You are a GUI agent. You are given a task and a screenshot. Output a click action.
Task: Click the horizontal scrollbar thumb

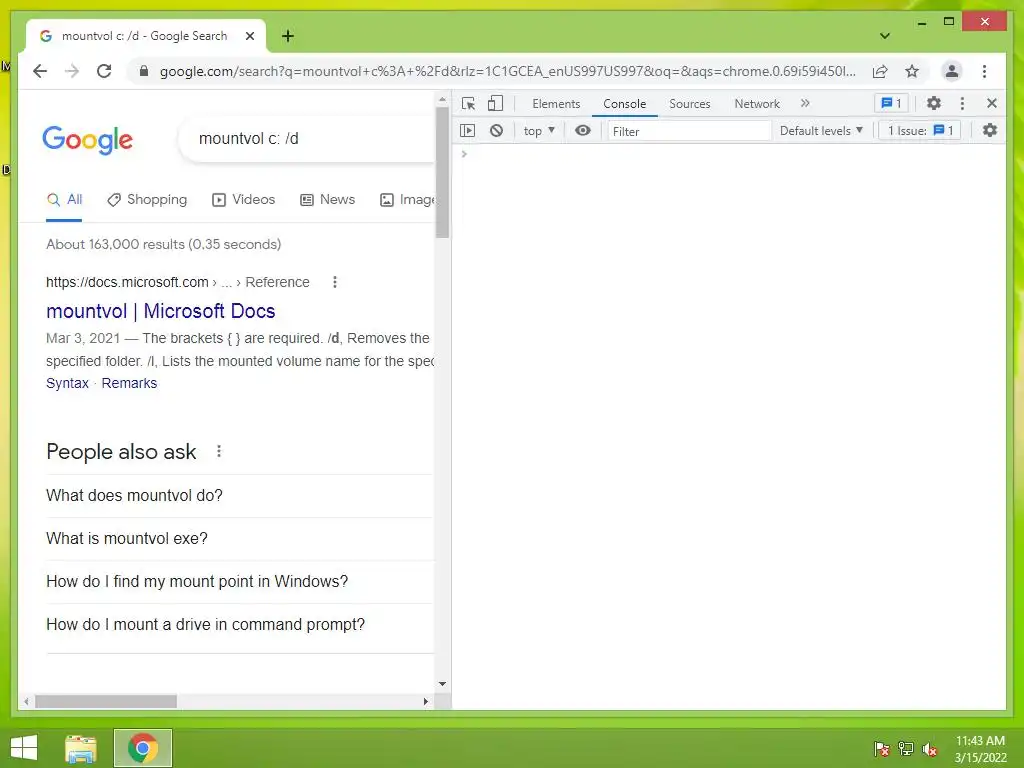tap(106, 701)
